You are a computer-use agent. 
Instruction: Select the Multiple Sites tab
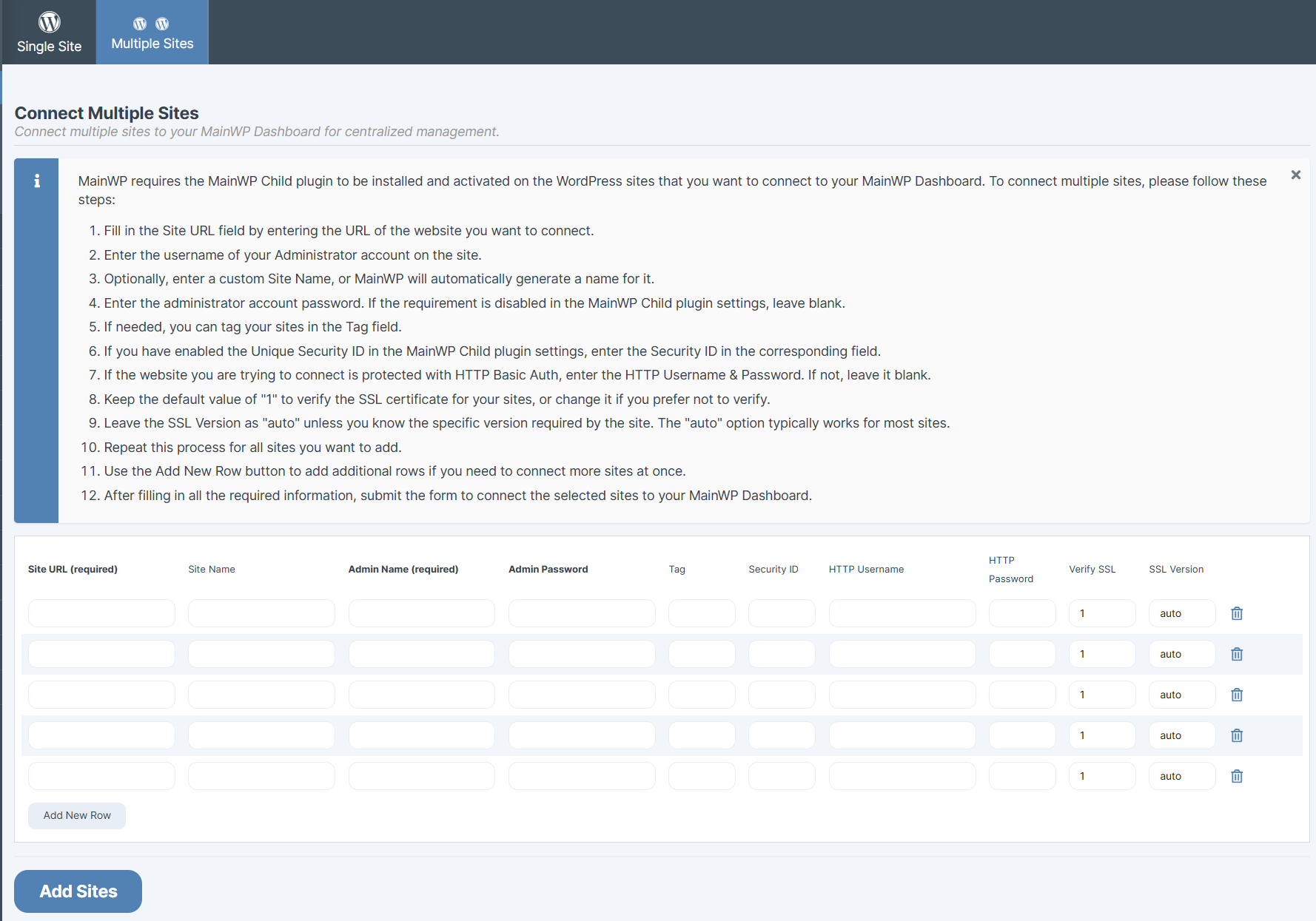tap(152, 32)
